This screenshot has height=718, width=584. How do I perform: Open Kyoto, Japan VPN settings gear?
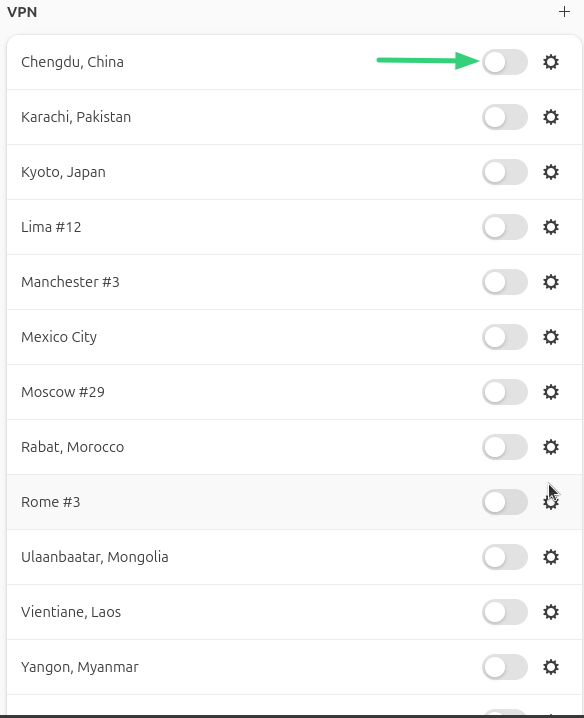point(551,172)
